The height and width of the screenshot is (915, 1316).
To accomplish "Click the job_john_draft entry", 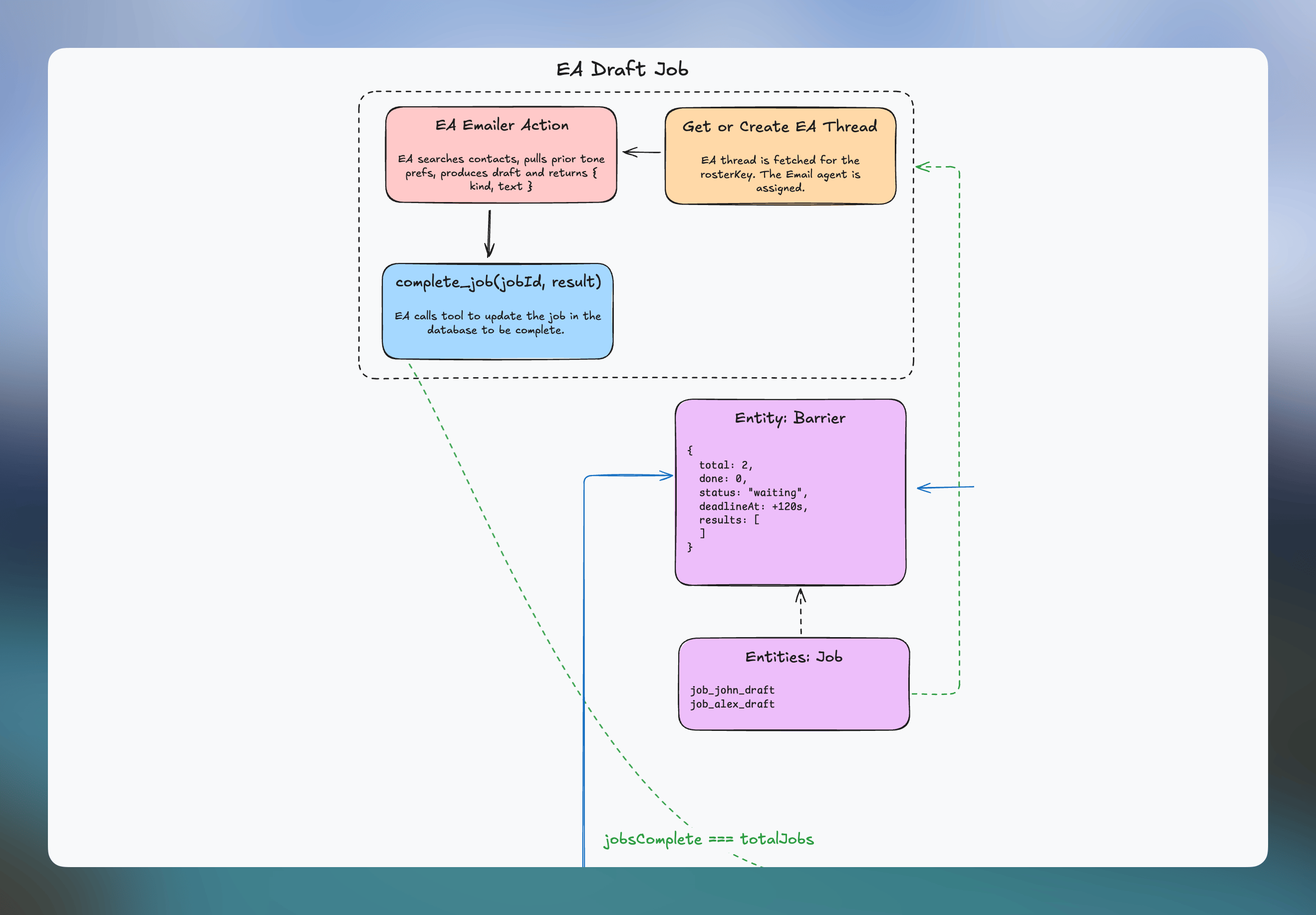I will [x=732, y=690].
